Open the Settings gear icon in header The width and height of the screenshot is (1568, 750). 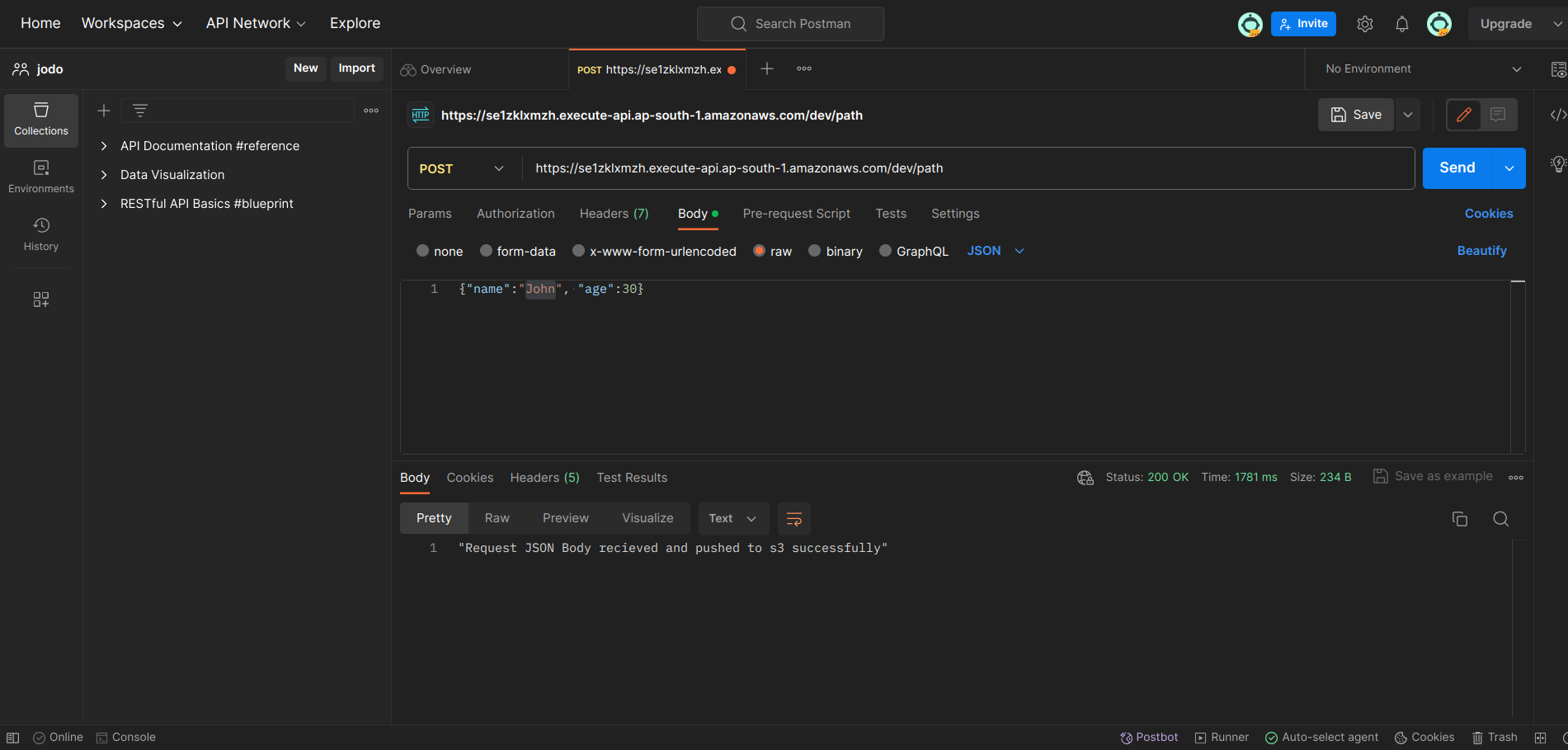pos(1365,24)
